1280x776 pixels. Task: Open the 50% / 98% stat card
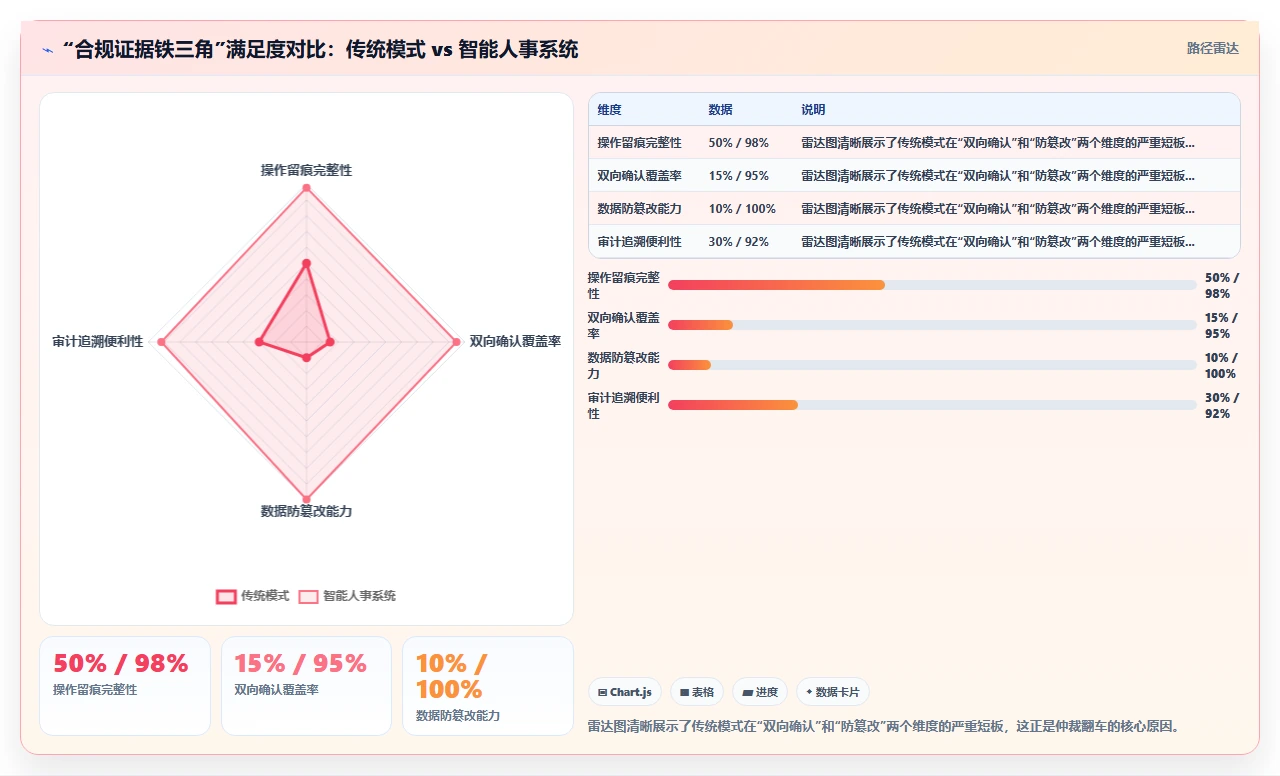[125, 686]
